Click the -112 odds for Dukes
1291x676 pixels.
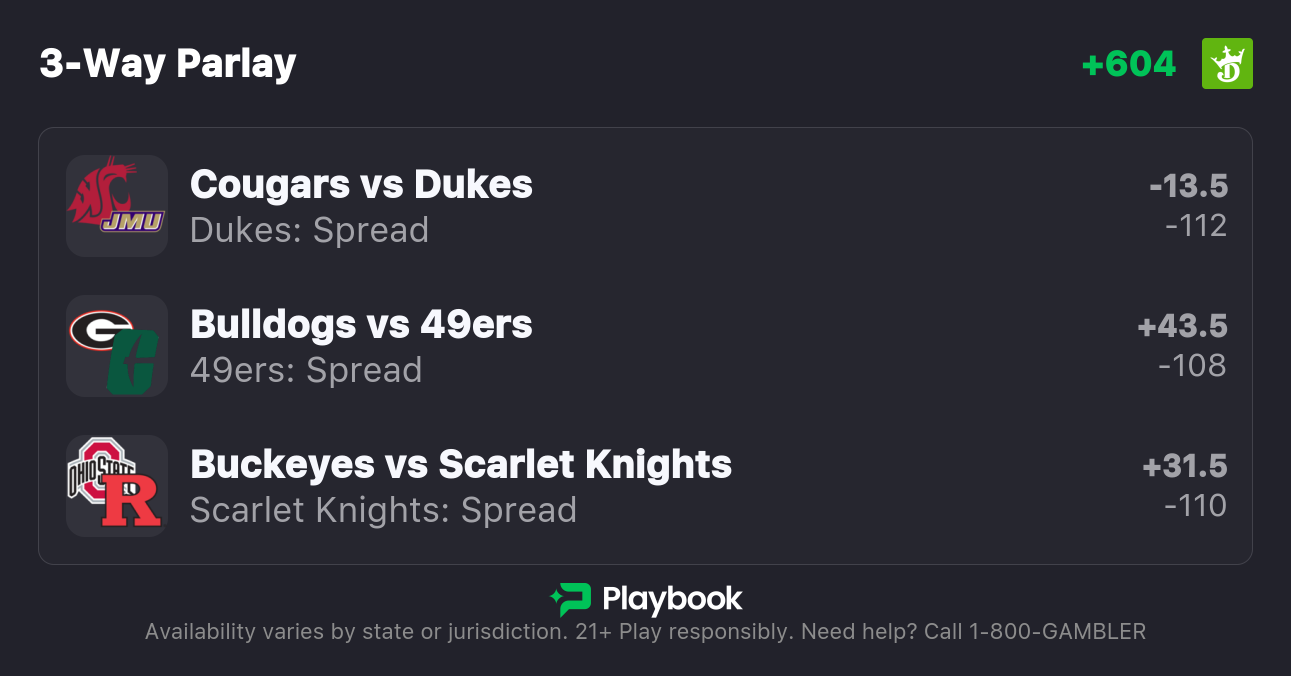(x=1195, y=226)
